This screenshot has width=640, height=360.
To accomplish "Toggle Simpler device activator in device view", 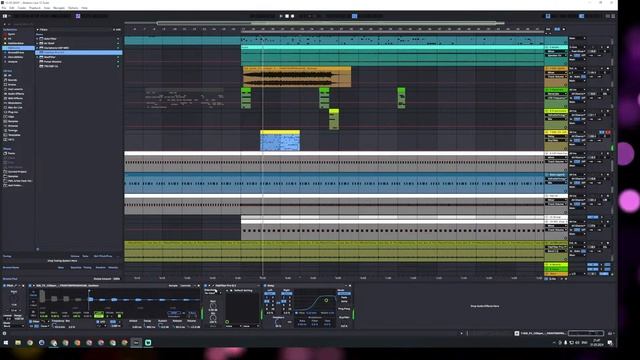I will click(x=31, y=286).
